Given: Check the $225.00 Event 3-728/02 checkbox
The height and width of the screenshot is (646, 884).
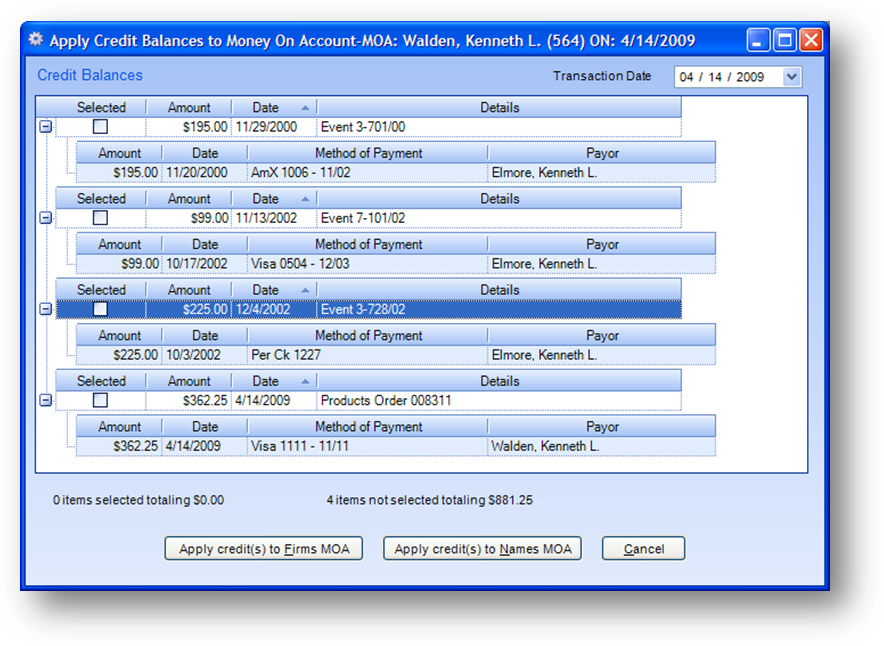Looking at the screenshot, I should [100, 309].
